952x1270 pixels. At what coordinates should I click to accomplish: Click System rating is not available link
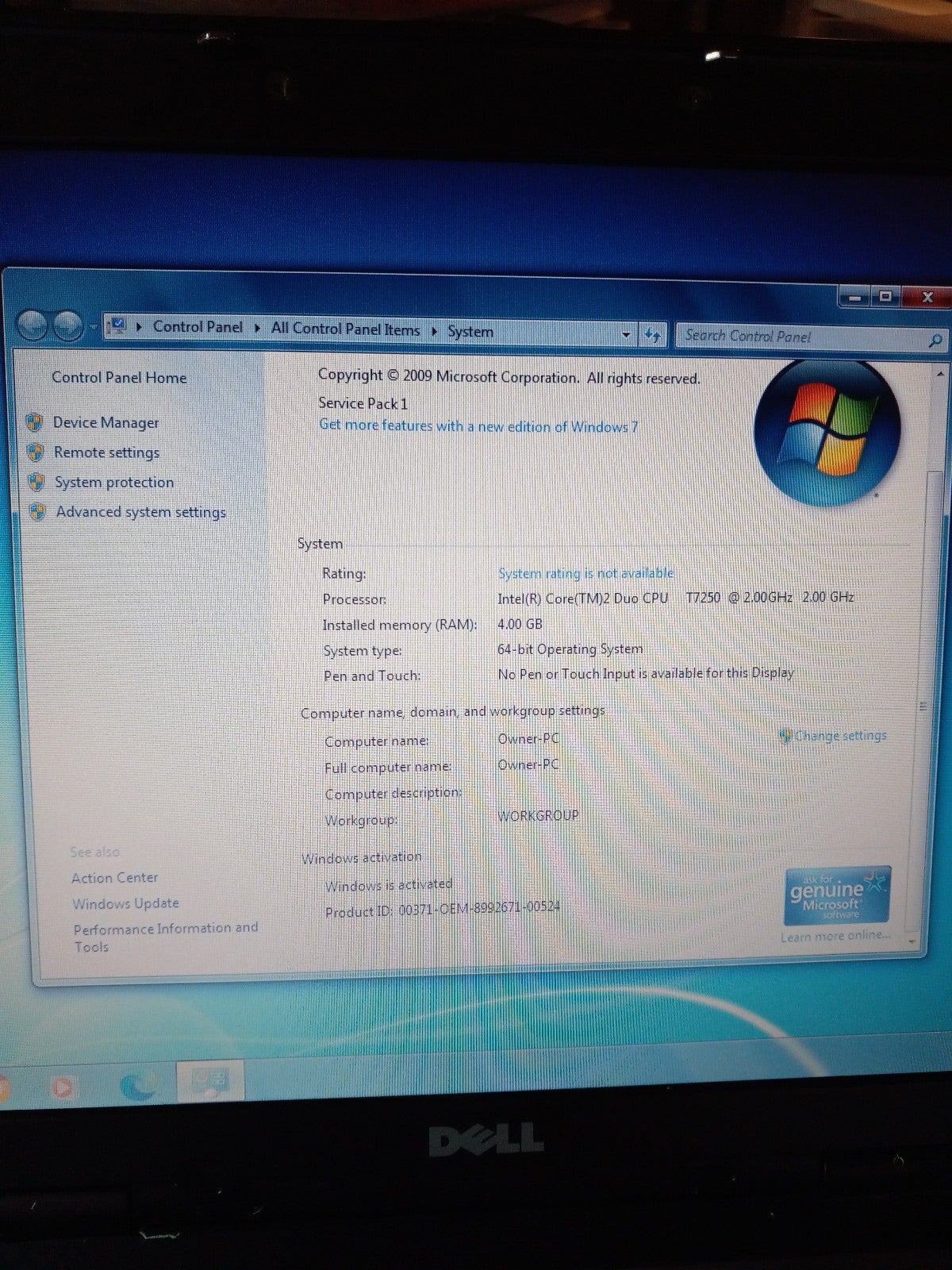pyautogui.click(x=585, y=573)
